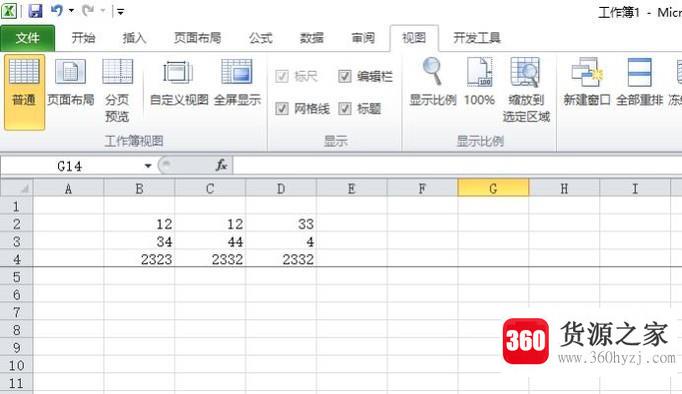
Task: Click the fx insert function button
Action: 221,165
